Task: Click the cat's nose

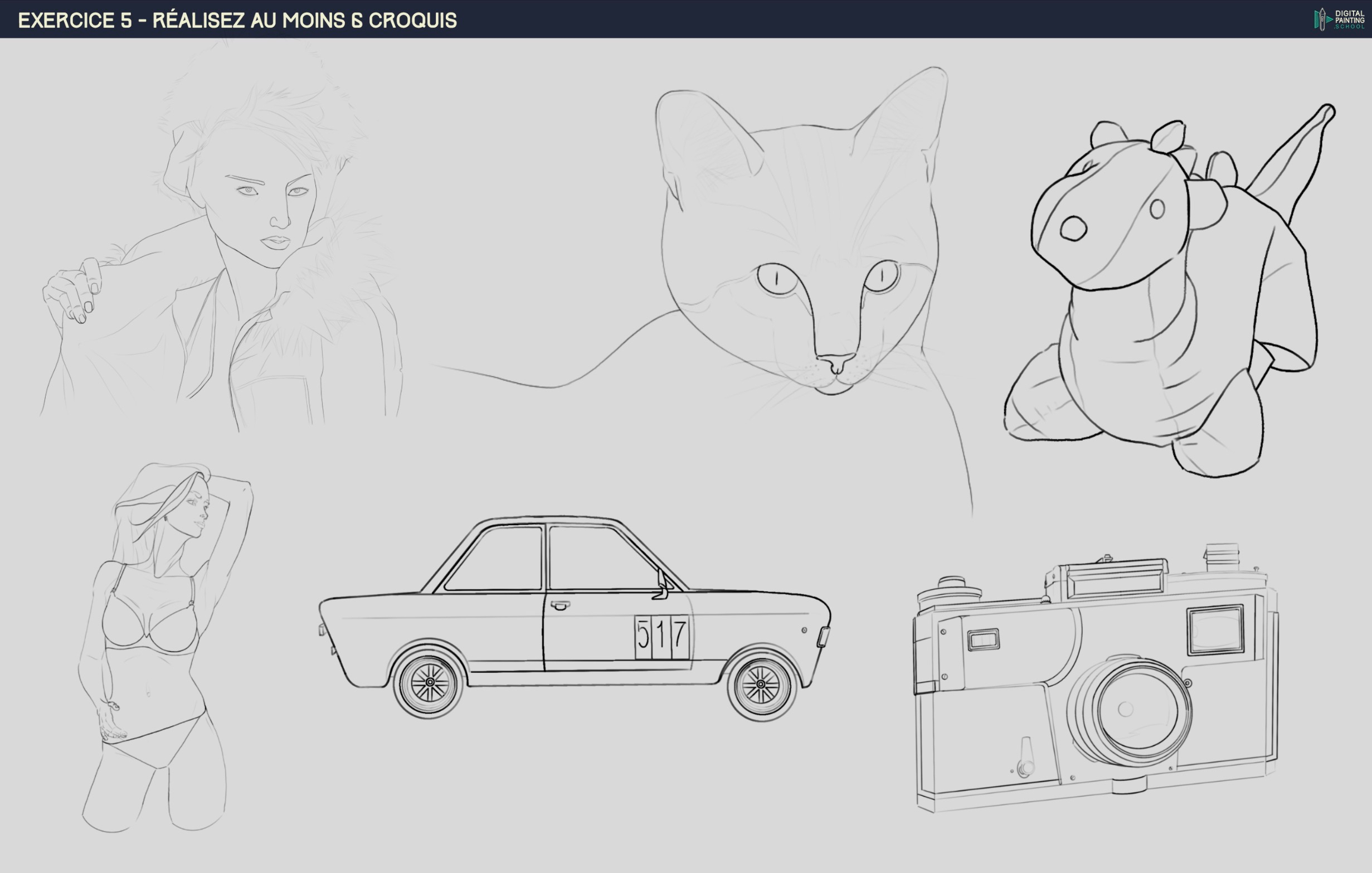Action: tap(835, 362)
